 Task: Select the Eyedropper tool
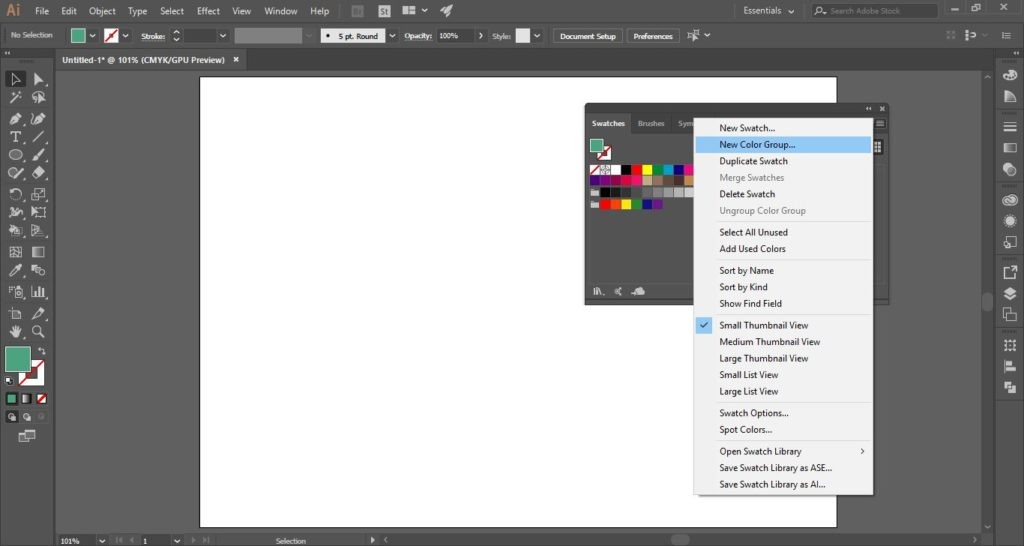pos(15,270)
